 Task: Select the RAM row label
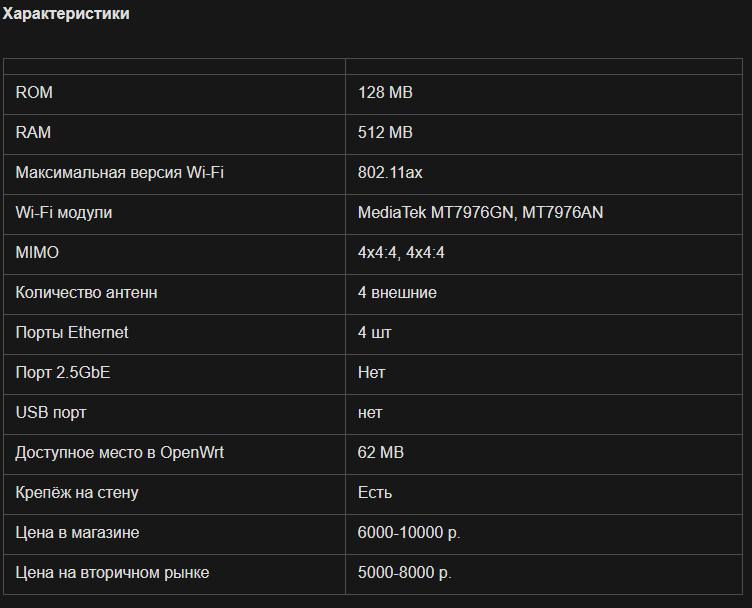pos(33,132)
